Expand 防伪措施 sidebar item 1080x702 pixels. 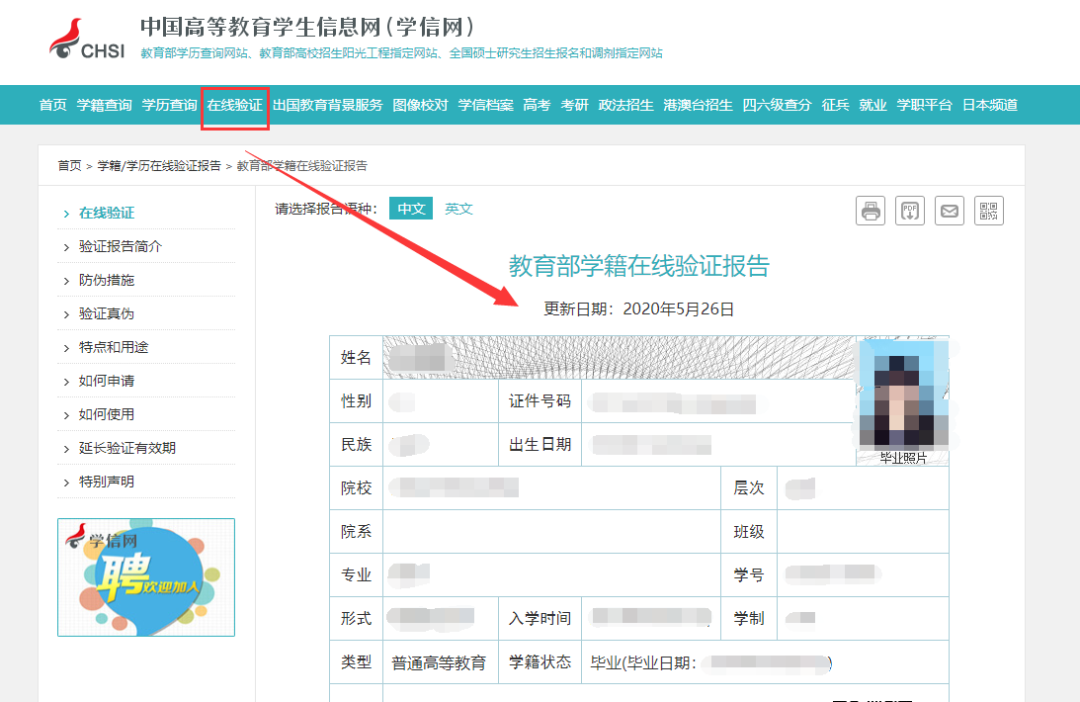(x=106, y=280)
